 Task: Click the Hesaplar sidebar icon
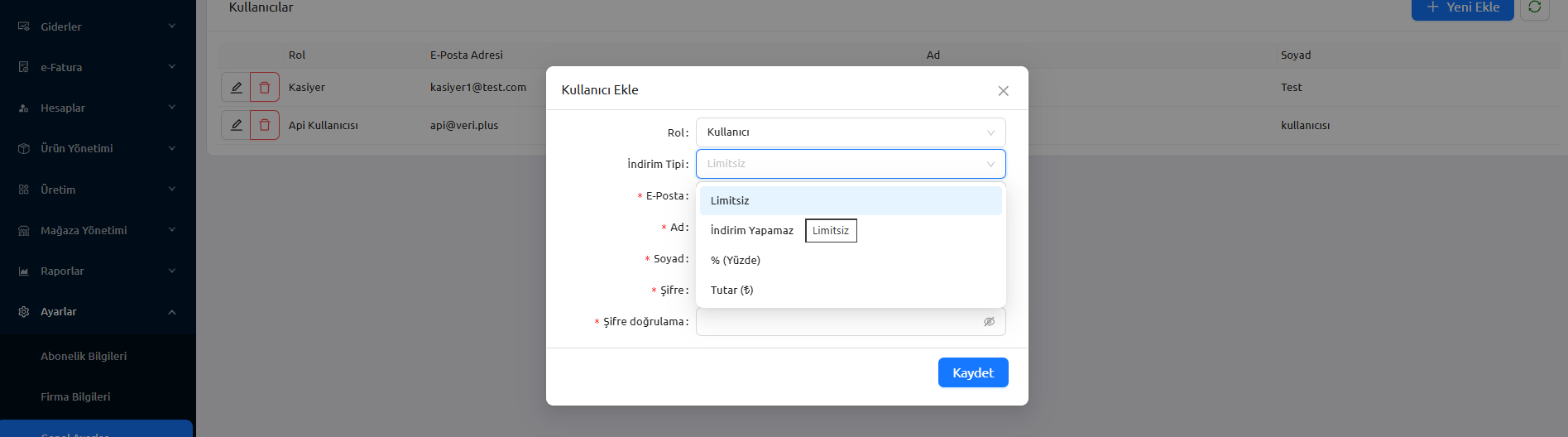pos(24,108)
